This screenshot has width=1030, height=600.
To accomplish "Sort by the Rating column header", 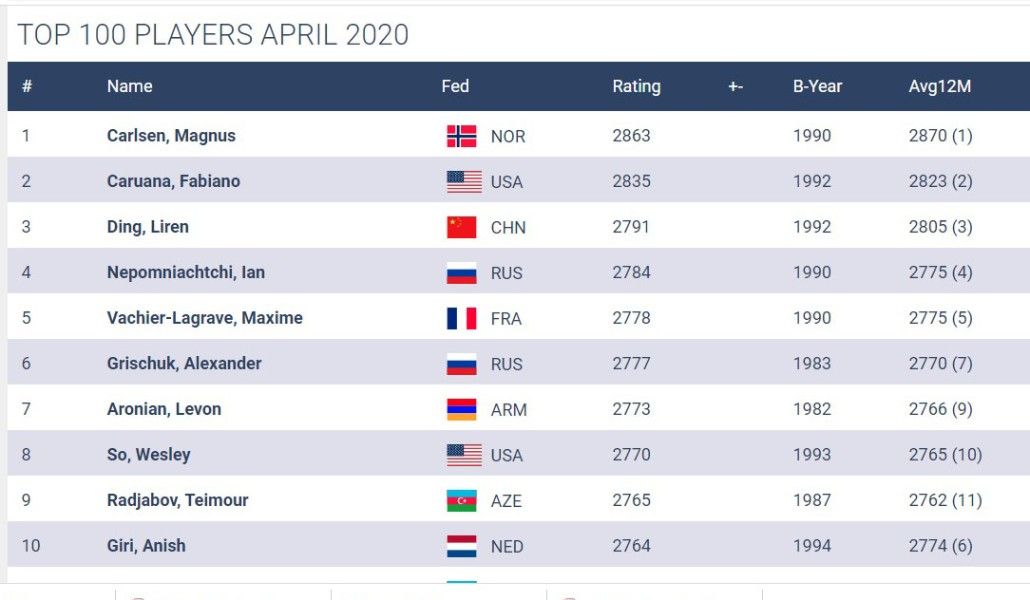I will [636, 86].
